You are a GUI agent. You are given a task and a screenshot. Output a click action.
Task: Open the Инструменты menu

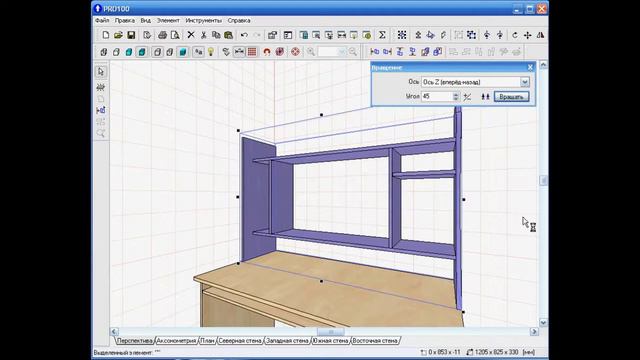coord(203,20)
